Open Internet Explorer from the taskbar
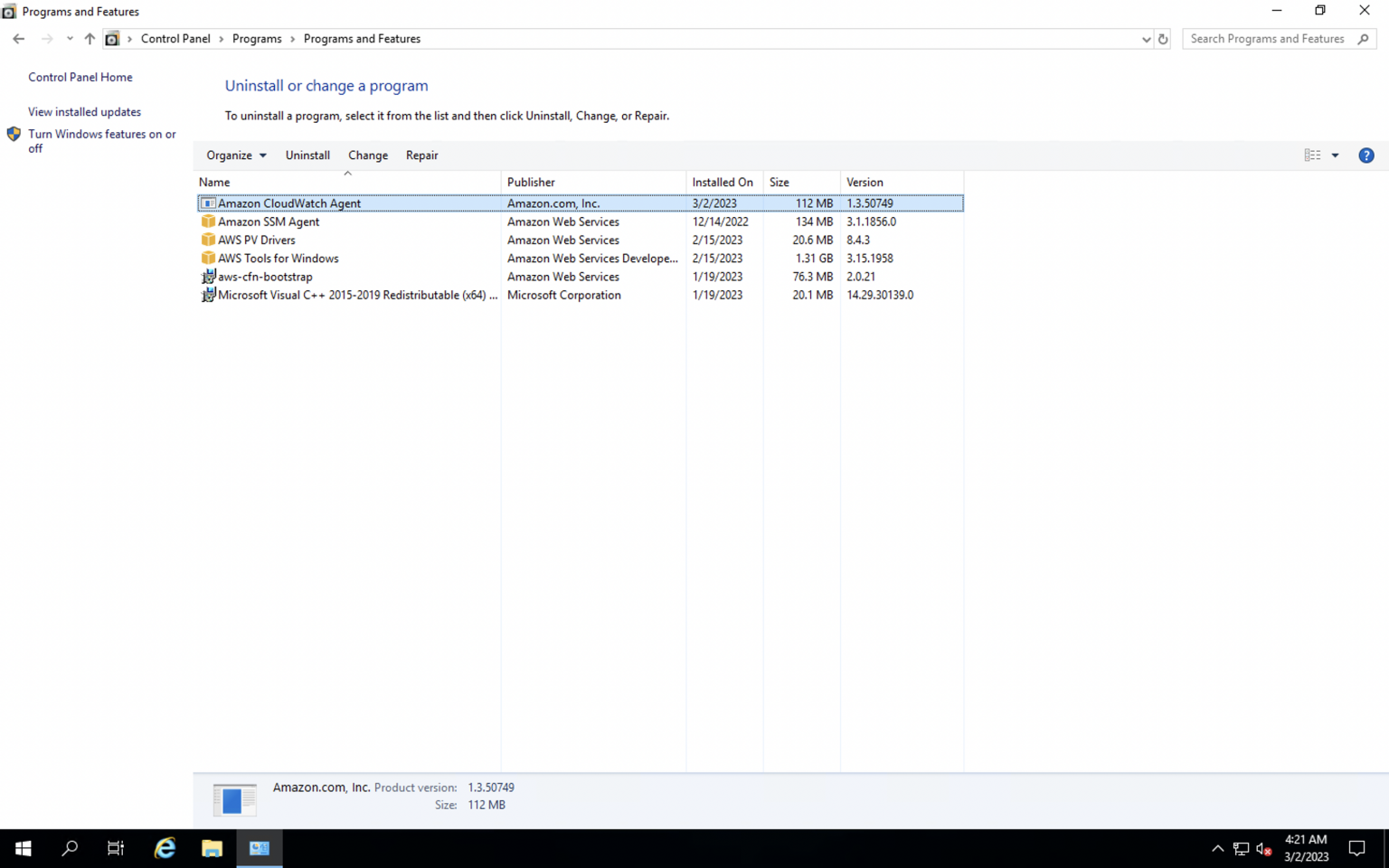The height and width of the screenshot is (868, 1389). click(164, 848)
